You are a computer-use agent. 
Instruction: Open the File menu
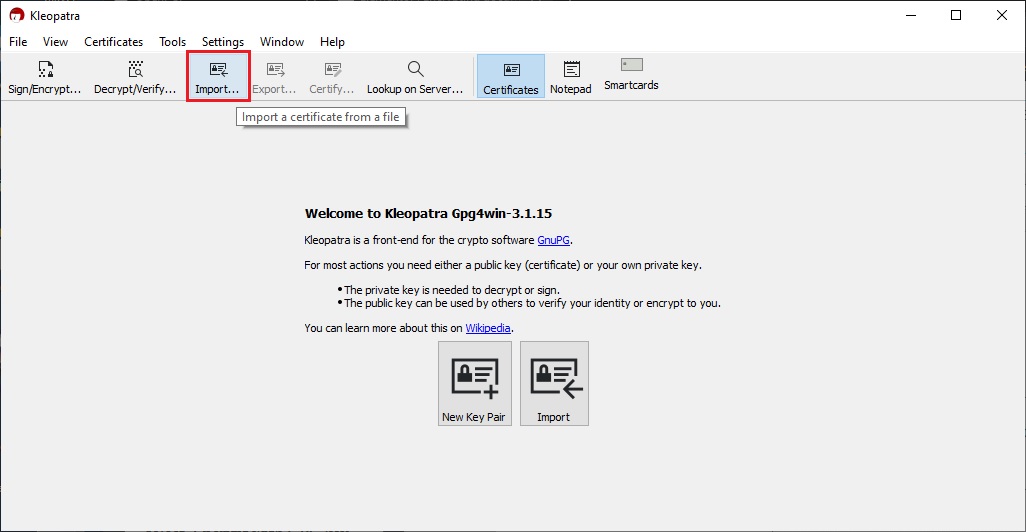[x=18, y=42]
